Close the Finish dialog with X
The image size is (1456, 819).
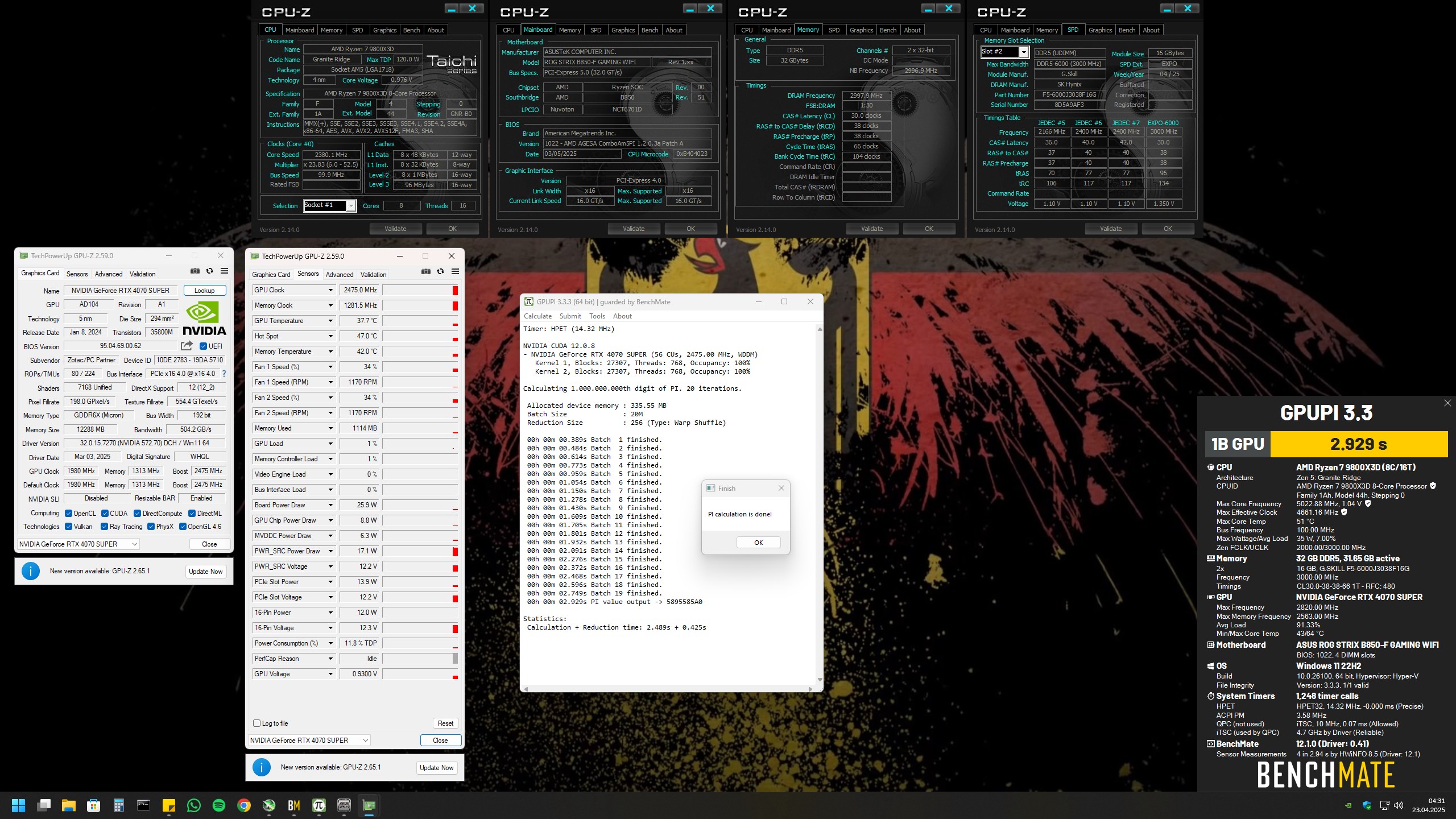781,488
